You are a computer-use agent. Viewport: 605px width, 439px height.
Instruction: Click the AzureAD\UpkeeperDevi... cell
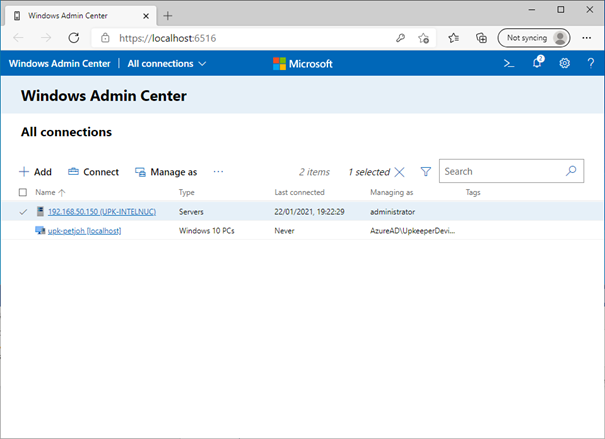[x=412, y=231]
